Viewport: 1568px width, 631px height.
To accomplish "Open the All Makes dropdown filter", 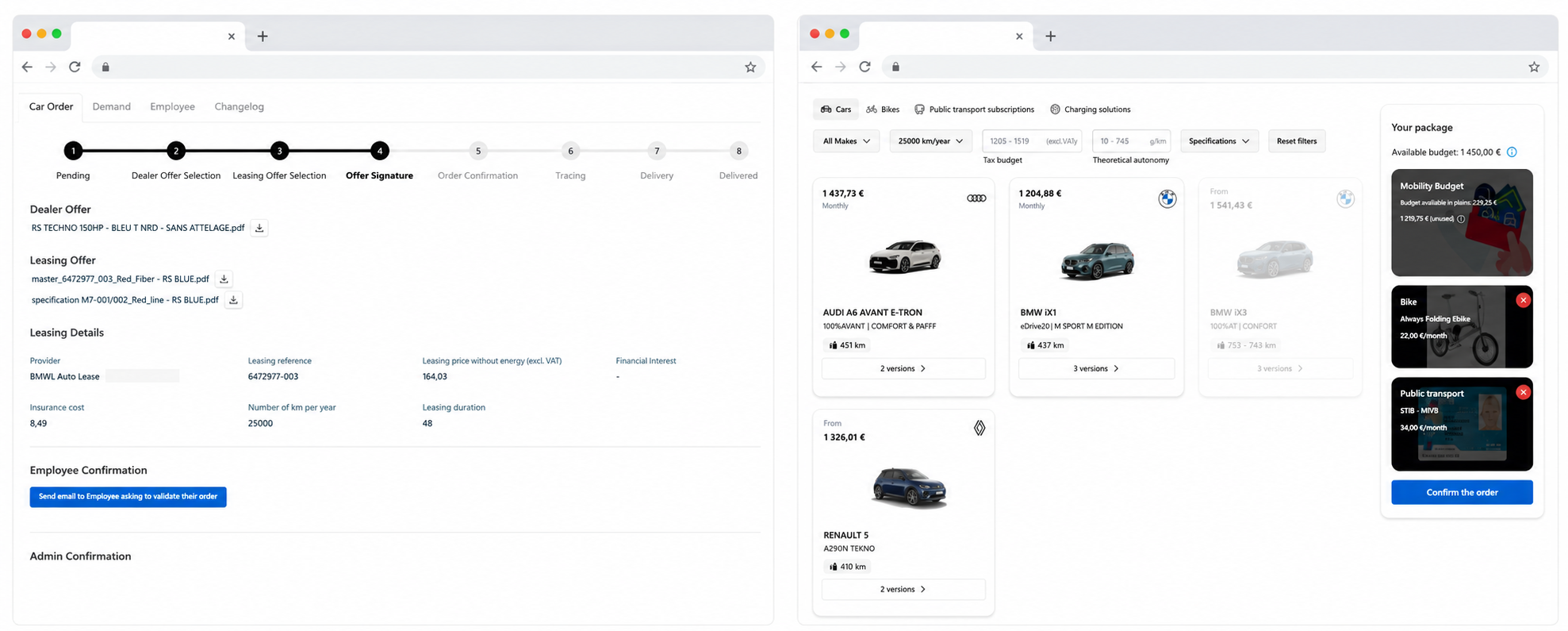I will click(x=846, y=141).
